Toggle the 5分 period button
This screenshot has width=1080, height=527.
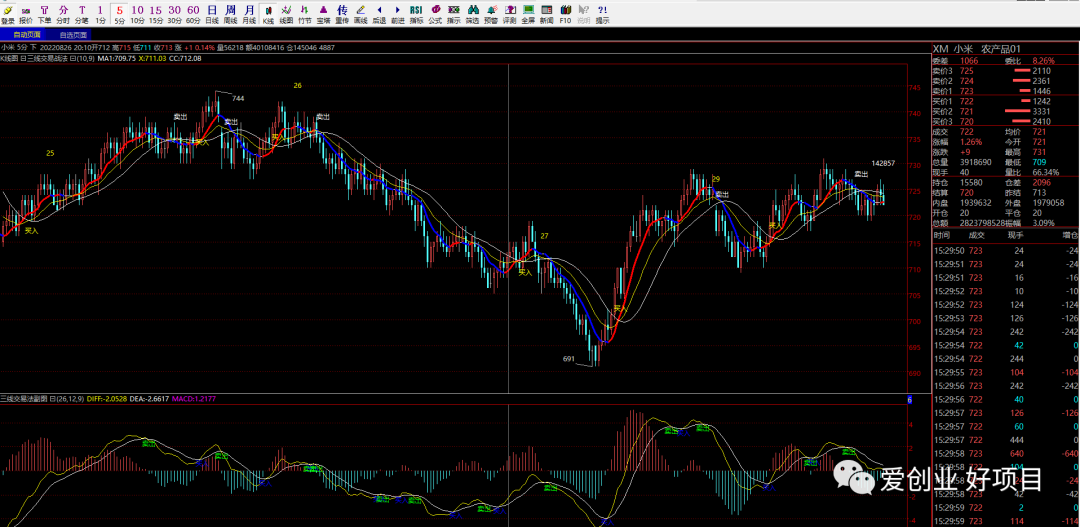120,13
